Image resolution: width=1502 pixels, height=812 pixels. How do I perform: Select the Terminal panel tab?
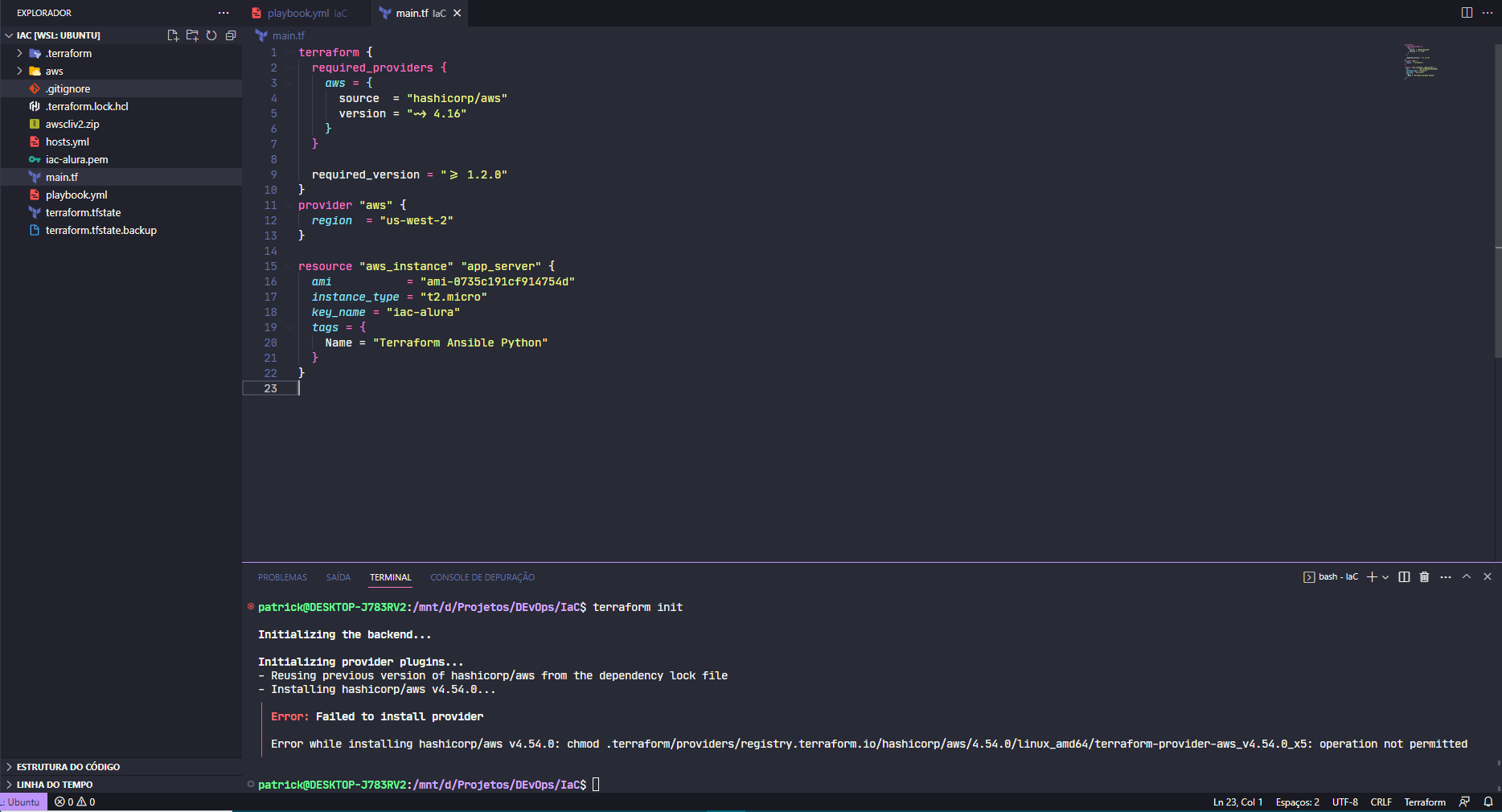pyautogui.click(x=391, y=577)
